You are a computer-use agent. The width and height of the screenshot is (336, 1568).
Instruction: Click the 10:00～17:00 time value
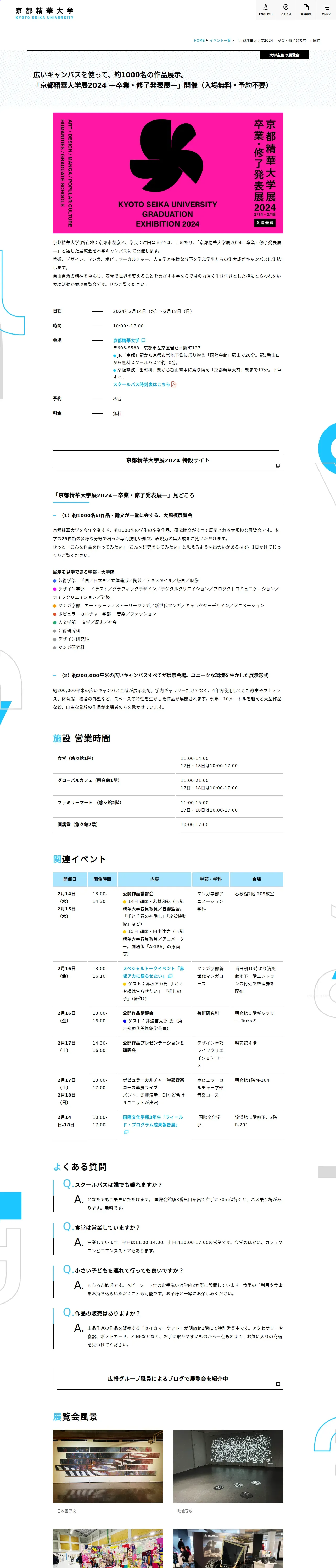128,326
